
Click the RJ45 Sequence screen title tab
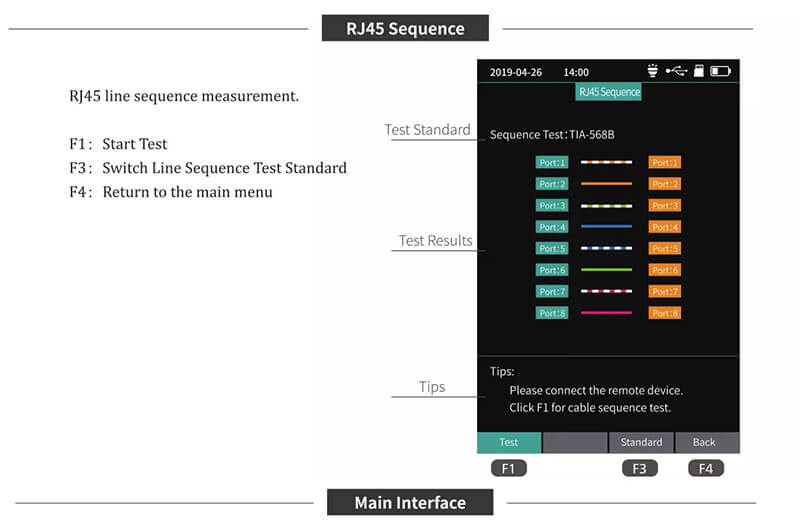[609, 92]
